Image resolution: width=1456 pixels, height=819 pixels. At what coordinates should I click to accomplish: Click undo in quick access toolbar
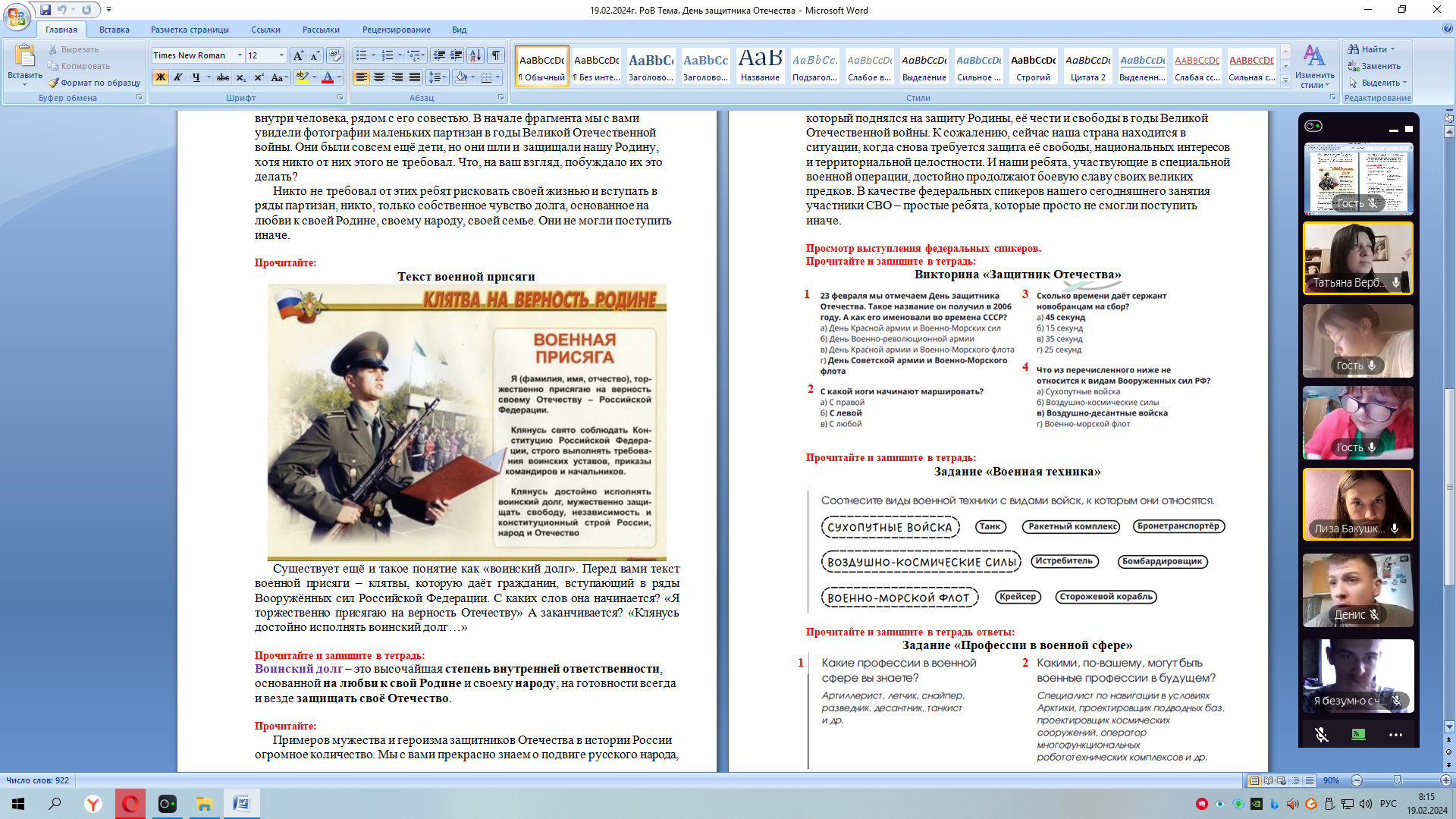click(62, 10)
